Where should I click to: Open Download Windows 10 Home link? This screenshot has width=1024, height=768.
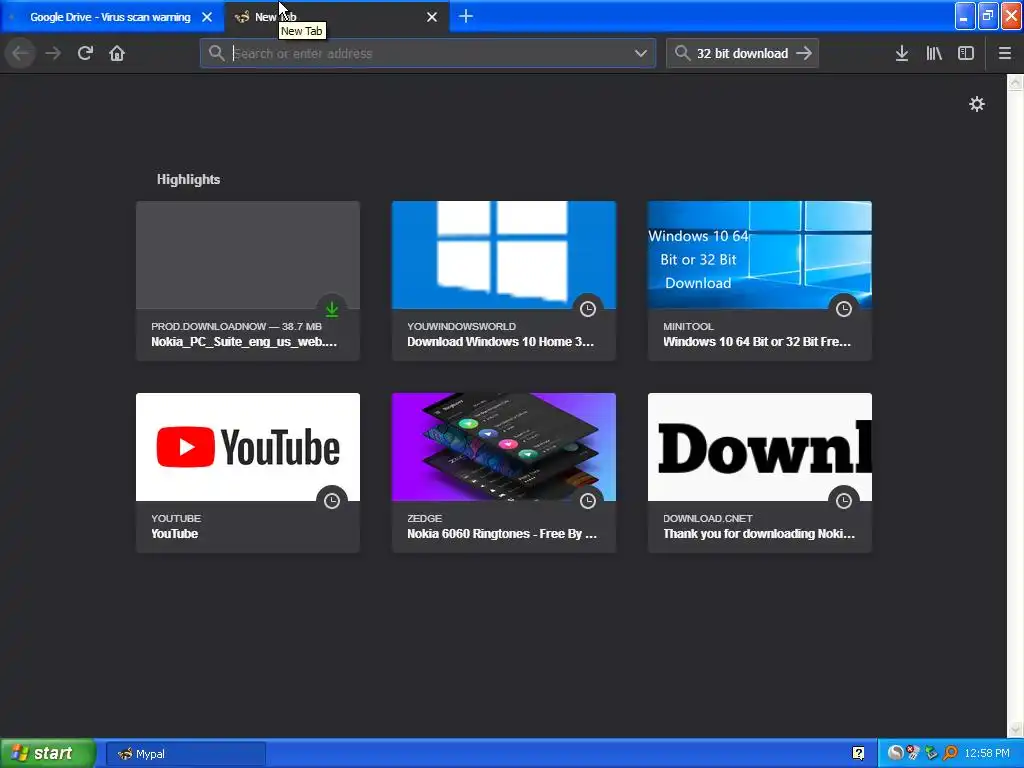500,342
